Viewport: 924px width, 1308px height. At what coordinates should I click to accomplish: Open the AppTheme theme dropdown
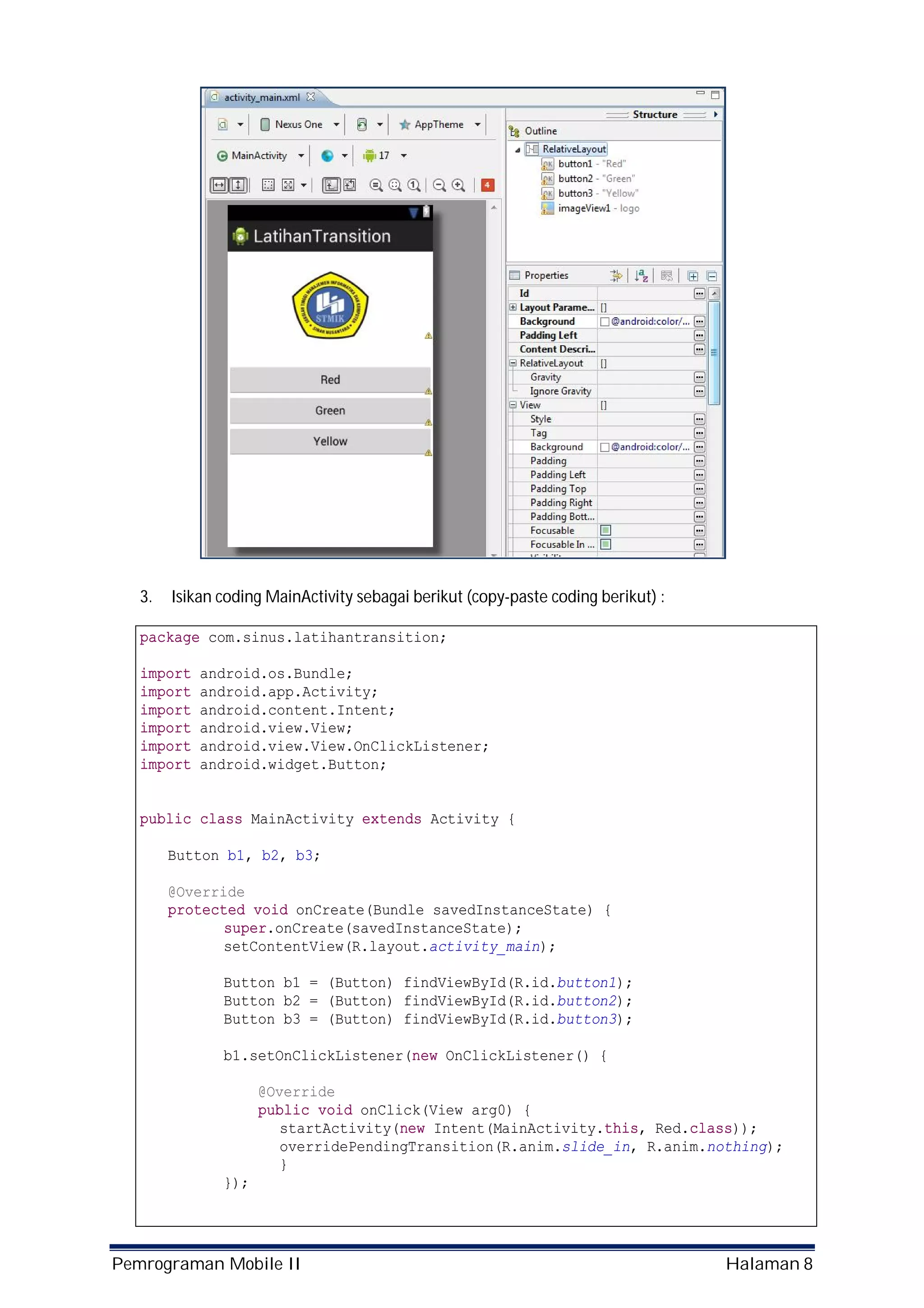439,124
